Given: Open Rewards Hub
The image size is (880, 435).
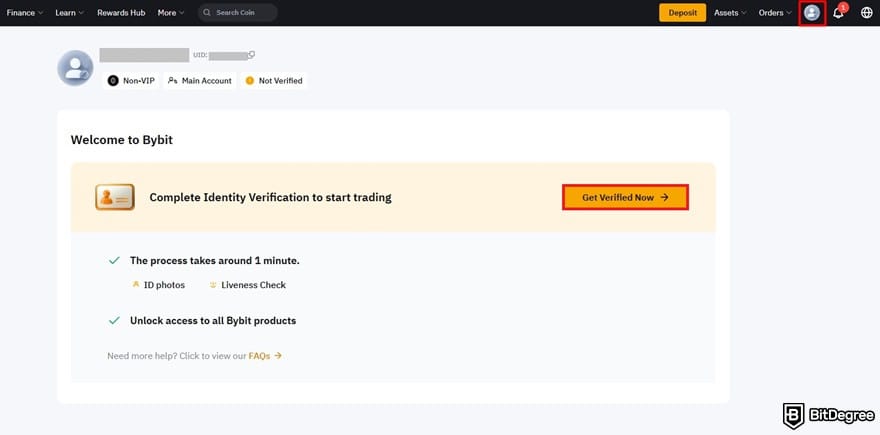Looking at the screenshot, I should [x=121, y=13].
